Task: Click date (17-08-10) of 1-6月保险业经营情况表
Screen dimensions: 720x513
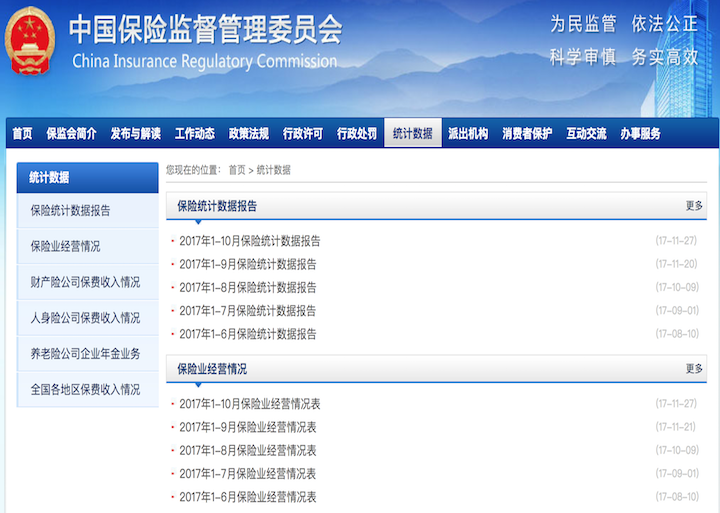Action: (677, 496)
